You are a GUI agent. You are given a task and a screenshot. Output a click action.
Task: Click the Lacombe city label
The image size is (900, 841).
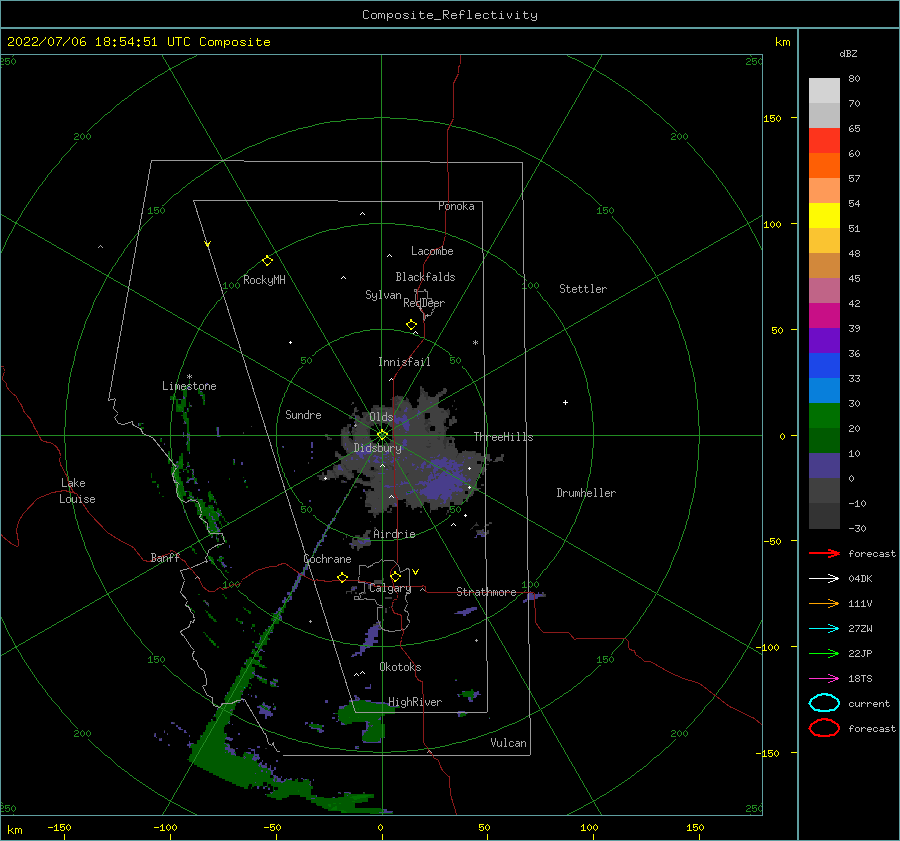[432, 251]
